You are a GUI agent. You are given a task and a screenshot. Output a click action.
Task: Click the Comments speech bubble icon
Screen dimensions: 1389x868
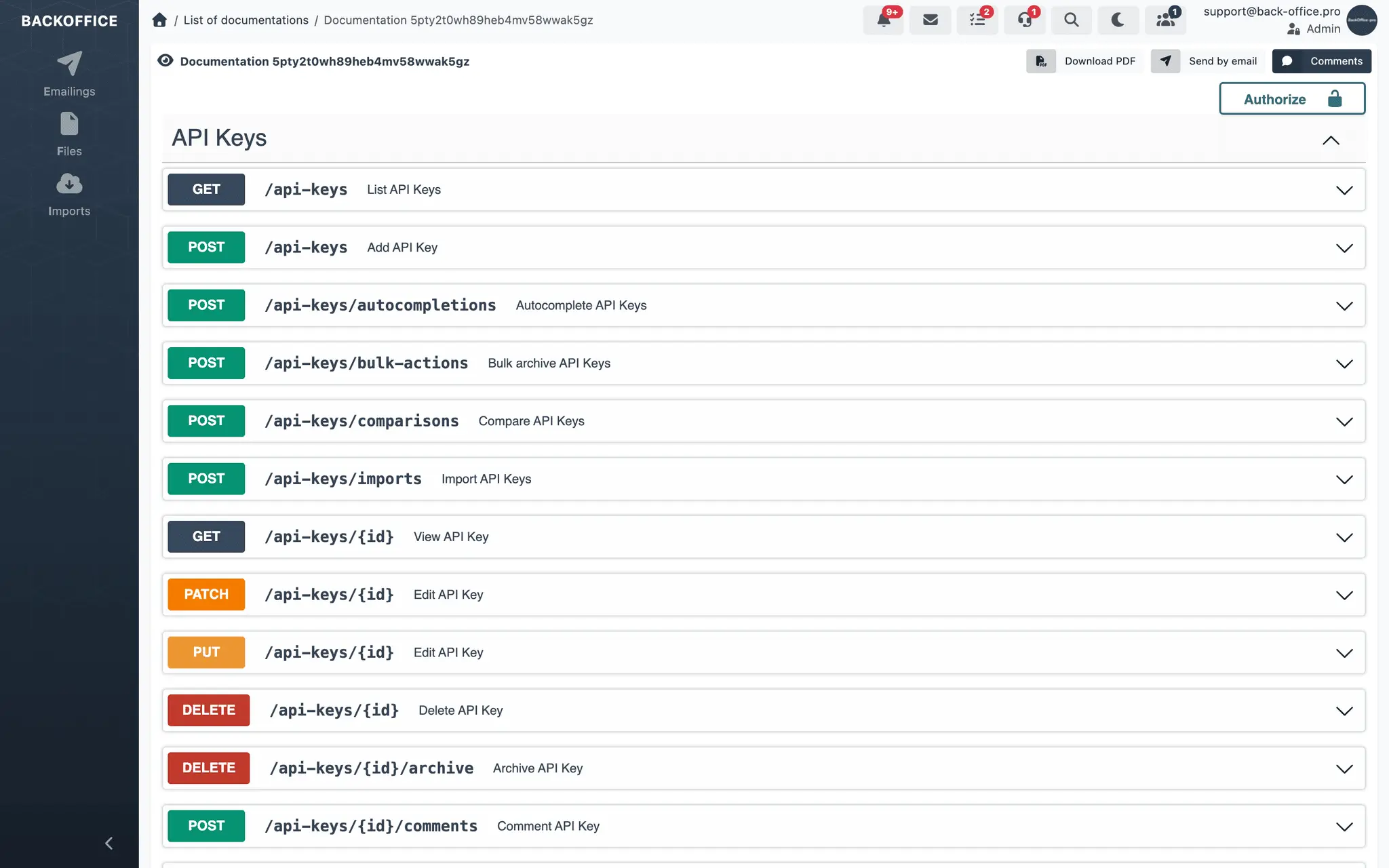1287,61
